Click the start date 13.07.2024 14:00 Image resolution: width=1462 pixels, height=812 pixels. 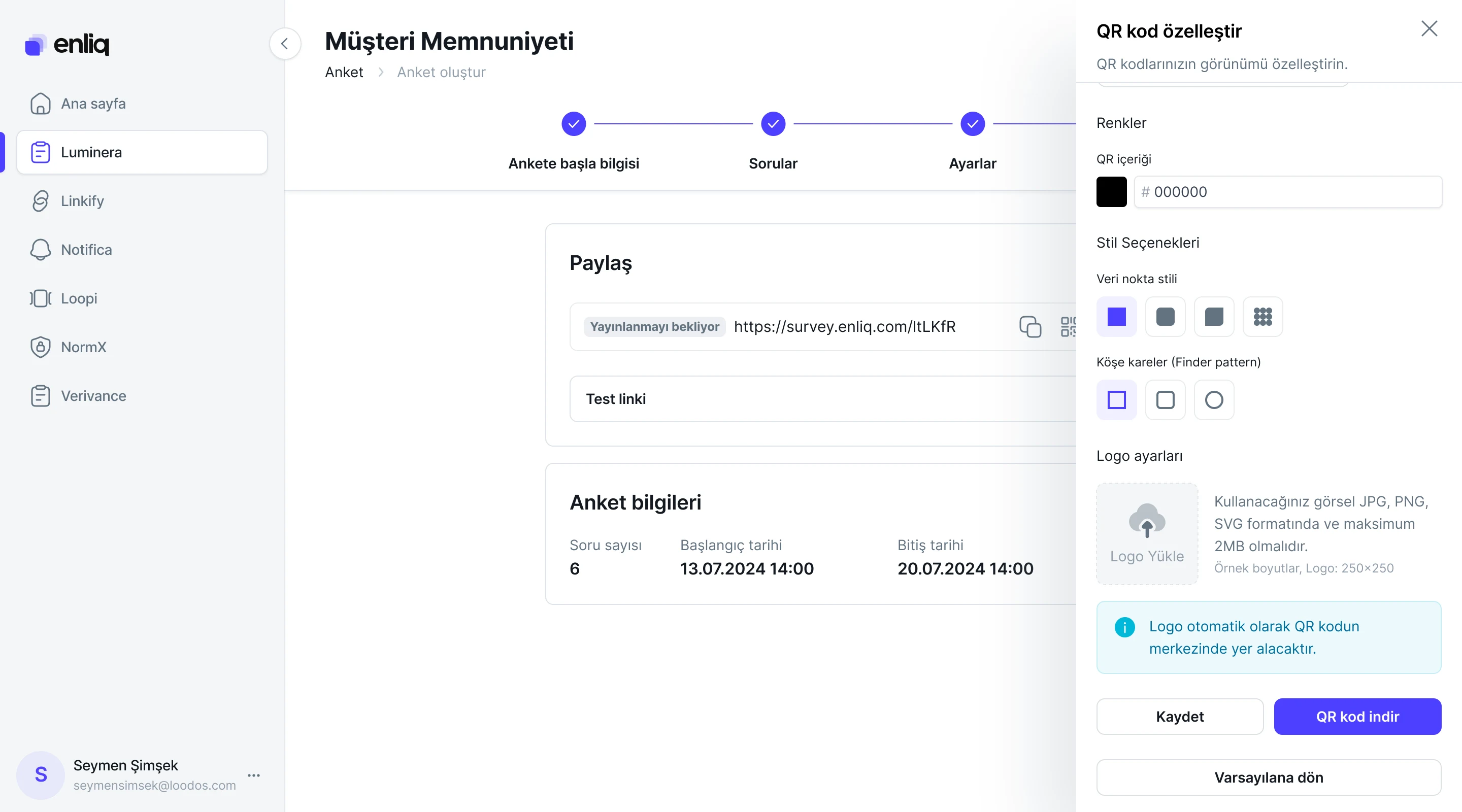pyautogui.click(x=747, y=568)
